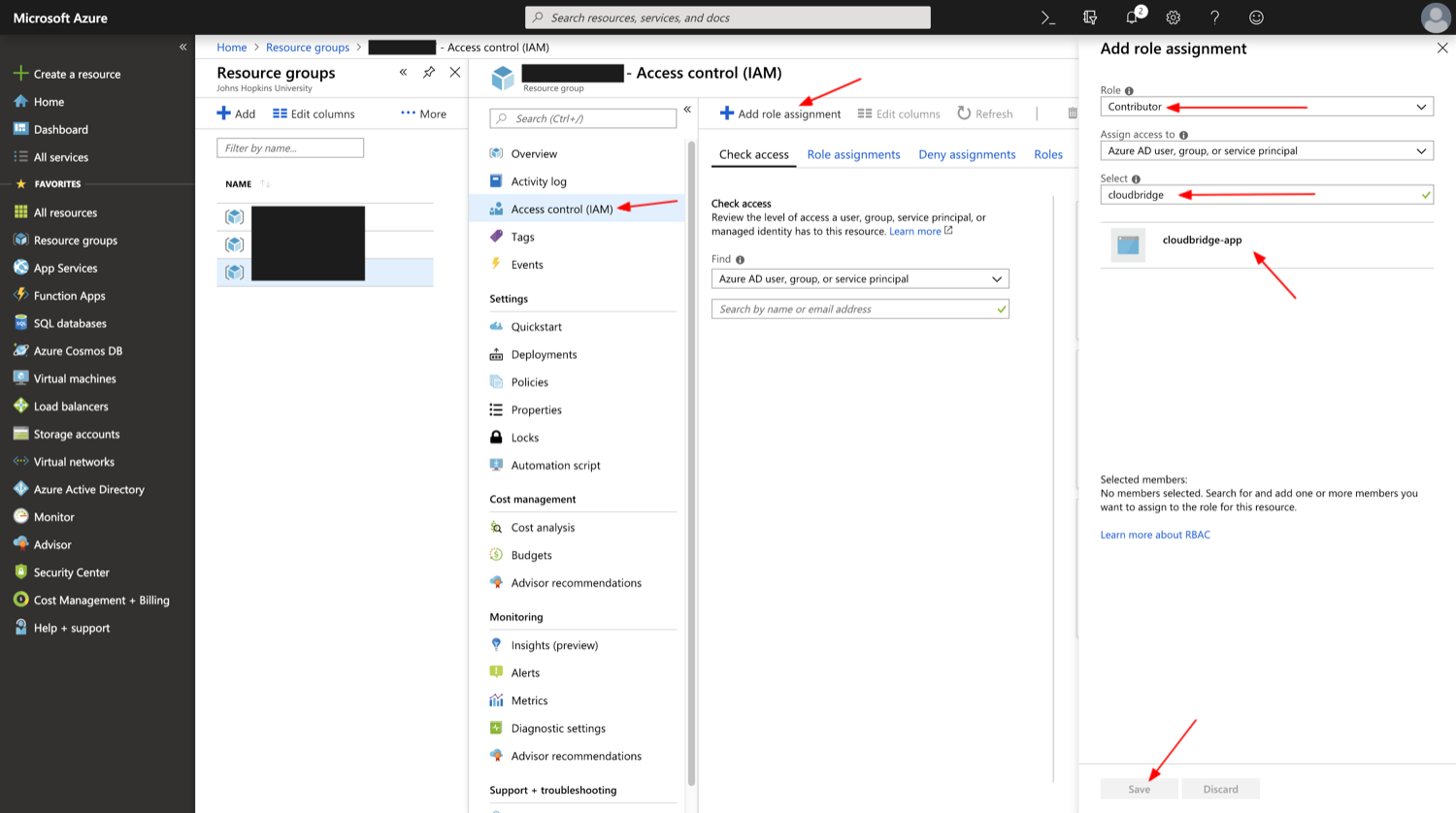Click Search by name or email field

[860, 309]
